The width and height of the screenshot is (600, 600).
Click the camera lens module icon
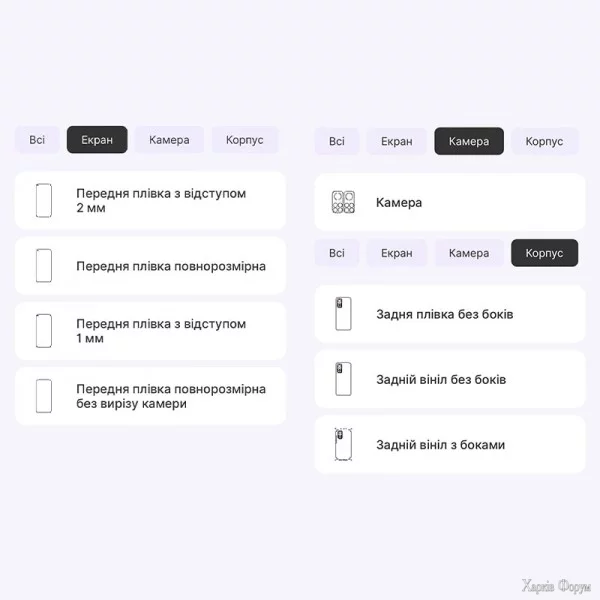coord(343,202)
